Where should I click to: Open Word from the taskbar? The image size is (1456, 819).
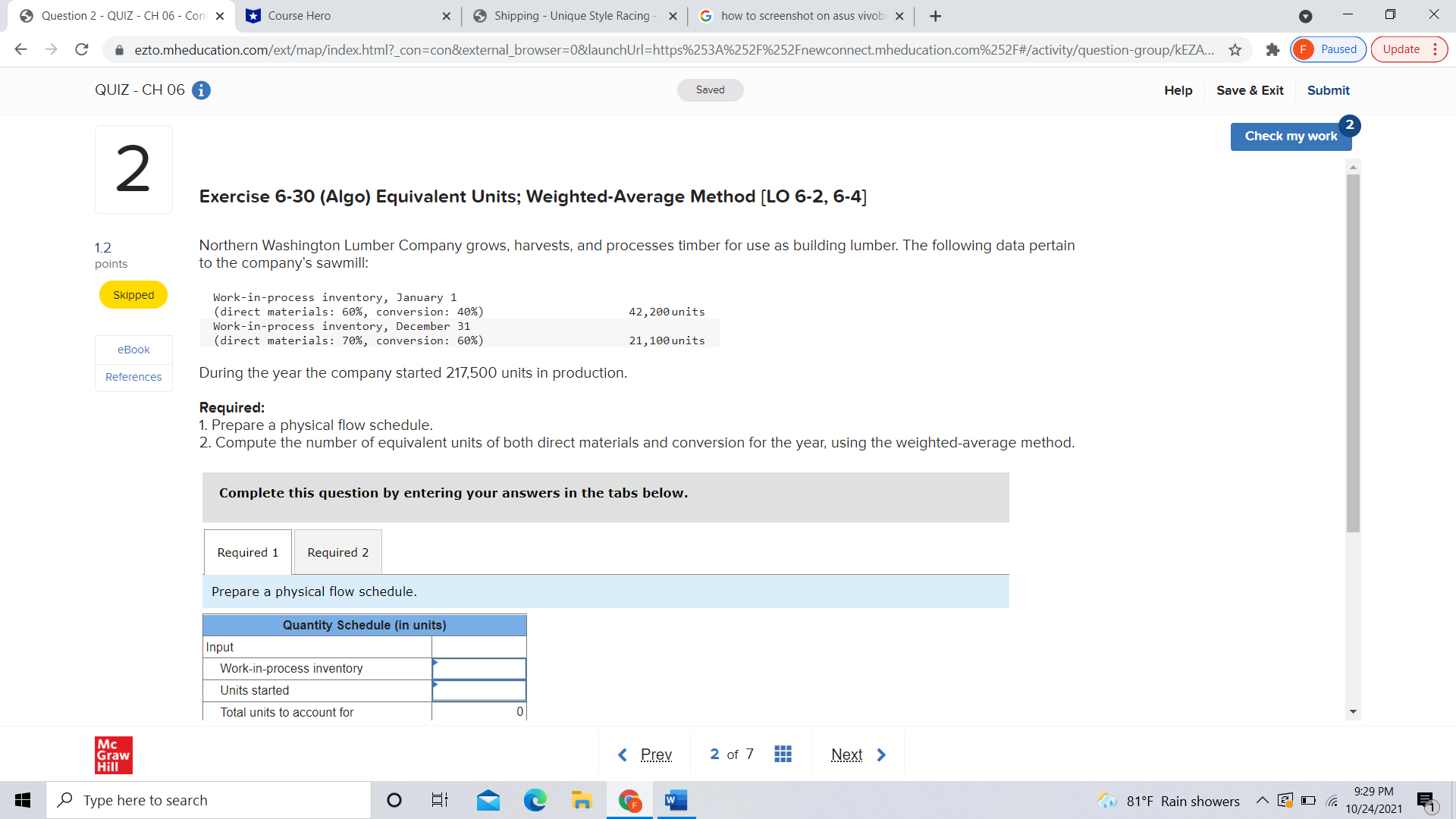coord(675,800)
